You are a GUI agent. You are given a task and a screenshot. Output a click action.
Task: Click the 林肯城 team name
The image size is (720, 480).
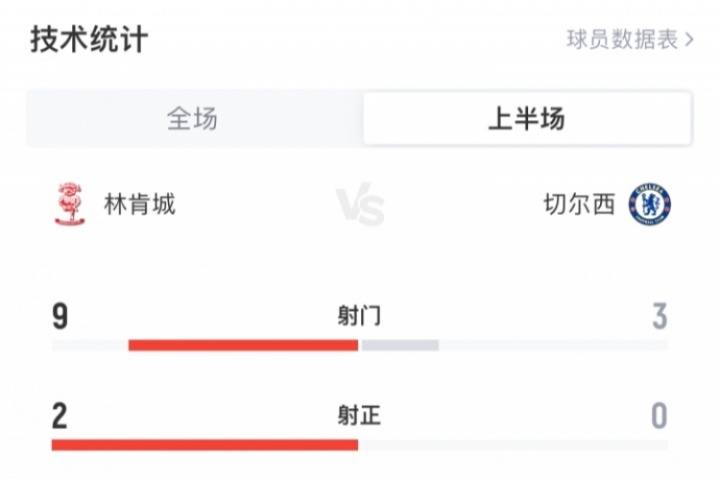(x=140, y=204)
